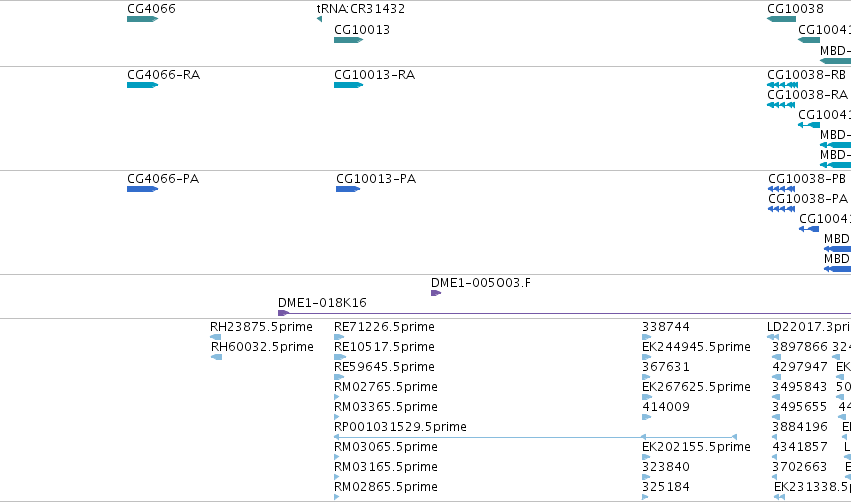The image size is (851, 502).
Task: Click the DME1-005003.F label text
Action: tap(481, 283)
